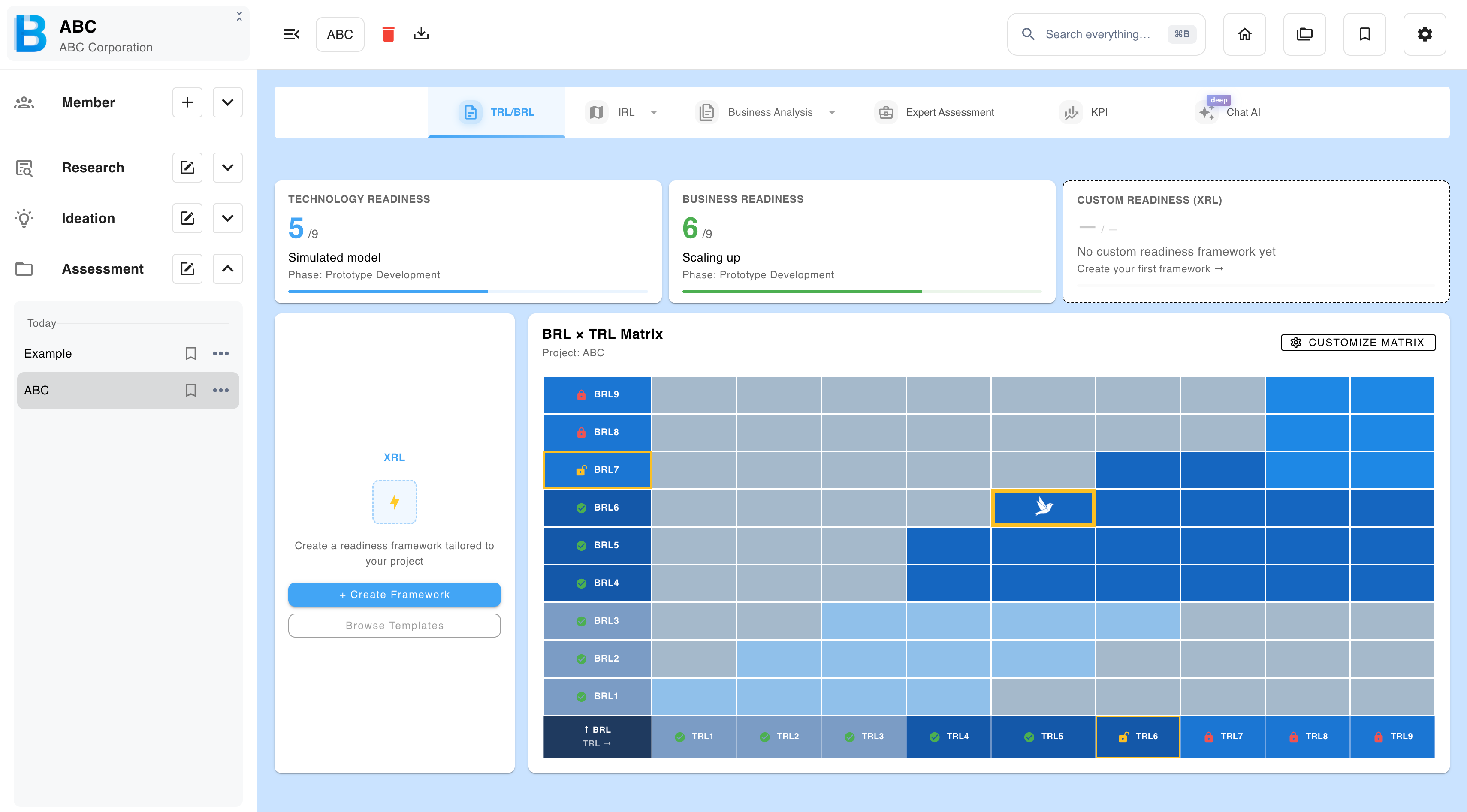The width and height of the screenshot is (1467, 812).
Task: Click the Member people icon
Action: pos(24,102)
